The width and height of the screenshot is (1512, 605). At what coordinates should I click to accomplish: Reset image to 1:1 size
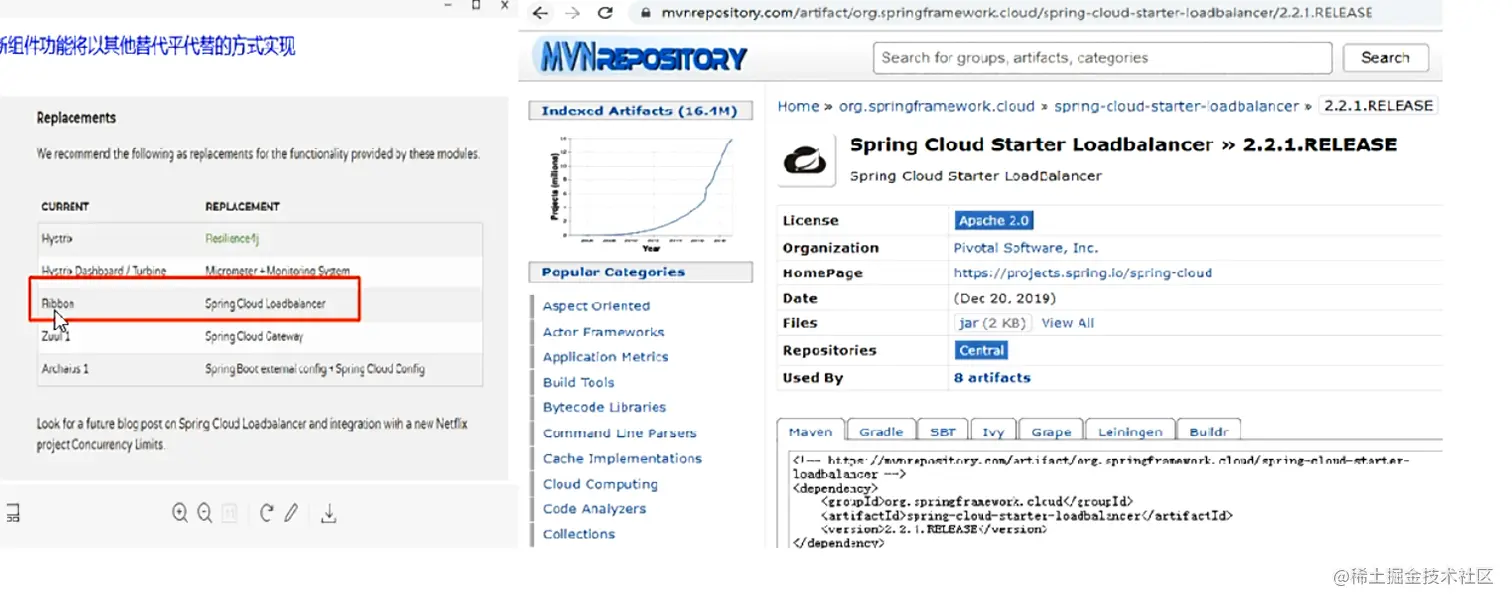(230, 513)
